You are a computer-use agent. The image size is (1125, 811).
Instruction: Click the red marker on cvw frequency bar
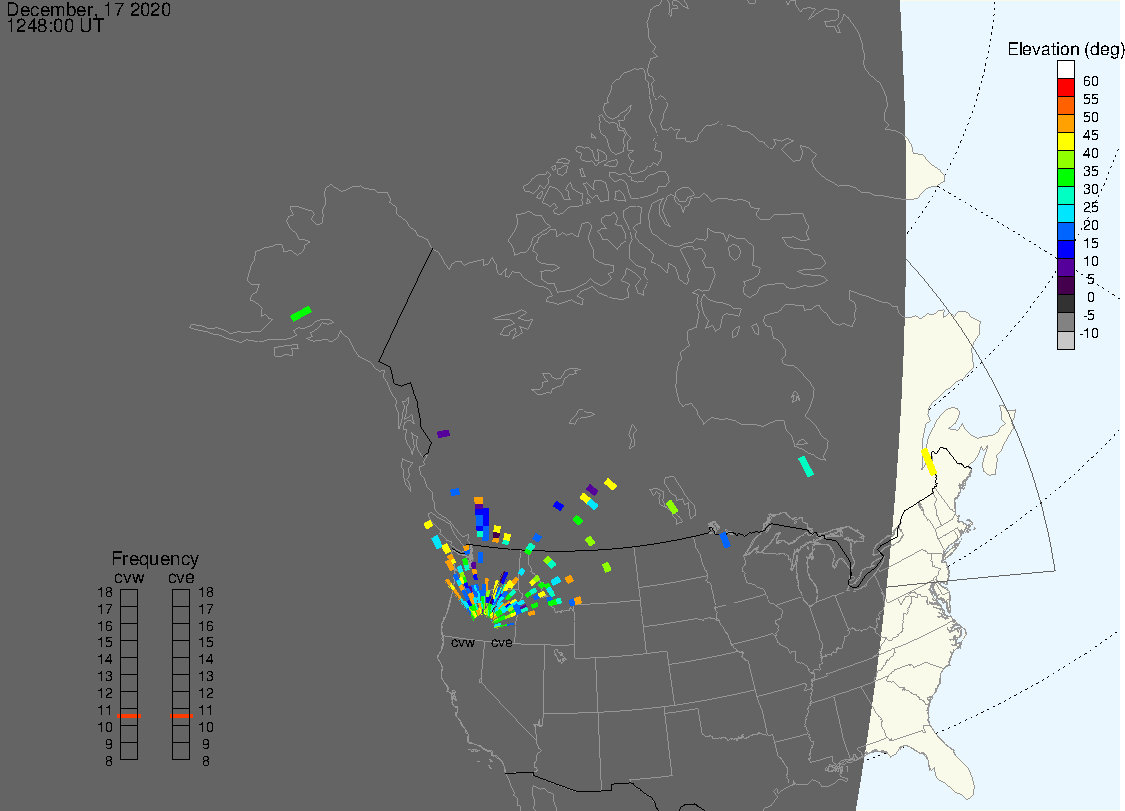[x=129, y=716]
